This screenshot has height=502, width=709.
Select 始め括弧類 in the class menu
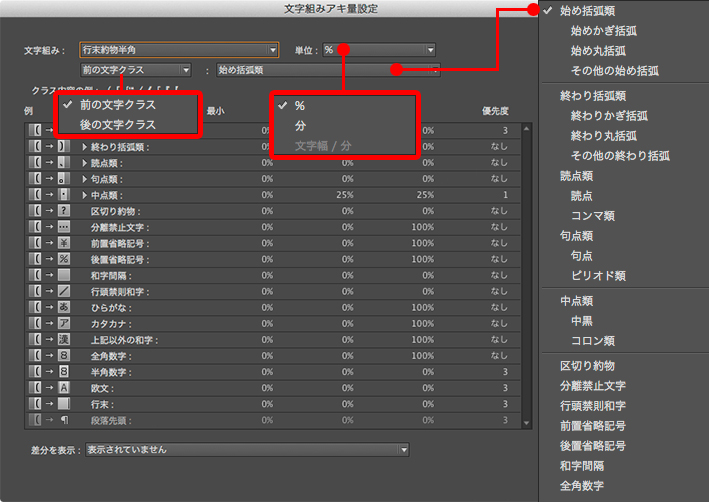tap(587, 11)
